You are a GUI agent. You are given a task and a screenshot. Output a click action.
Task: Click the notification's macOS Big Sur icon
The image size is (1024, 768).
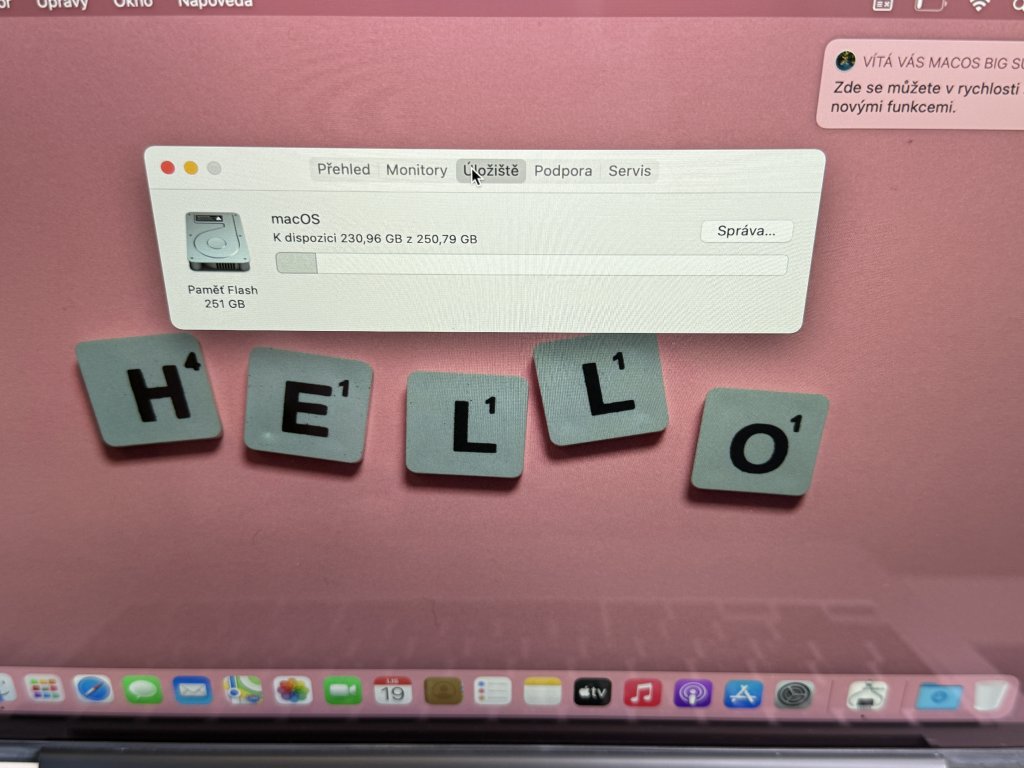click(x=846, y=61)
